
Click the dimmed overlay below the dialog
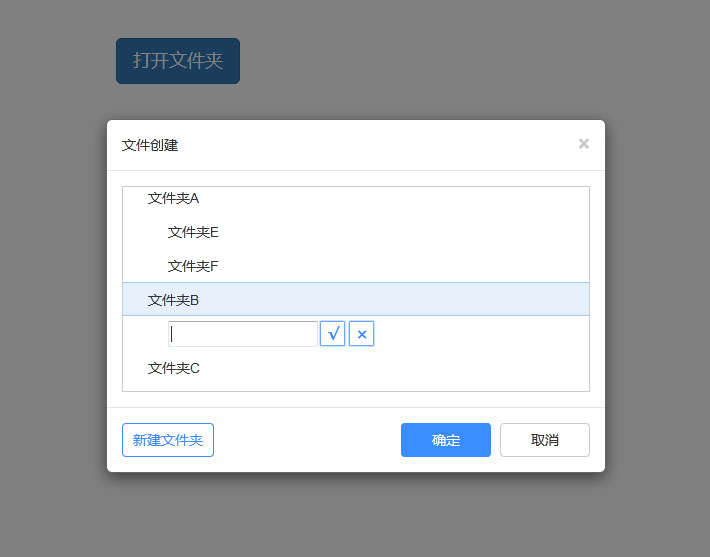point(355,515)
